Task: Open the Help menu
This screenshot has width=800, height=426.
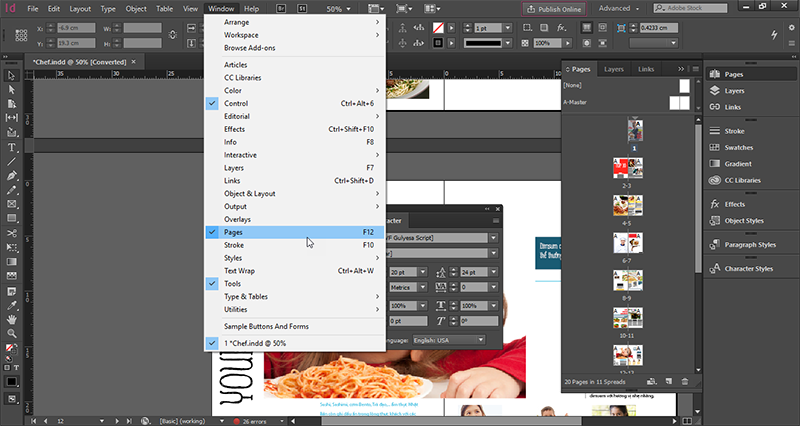Action: click(x=252, y=9)
